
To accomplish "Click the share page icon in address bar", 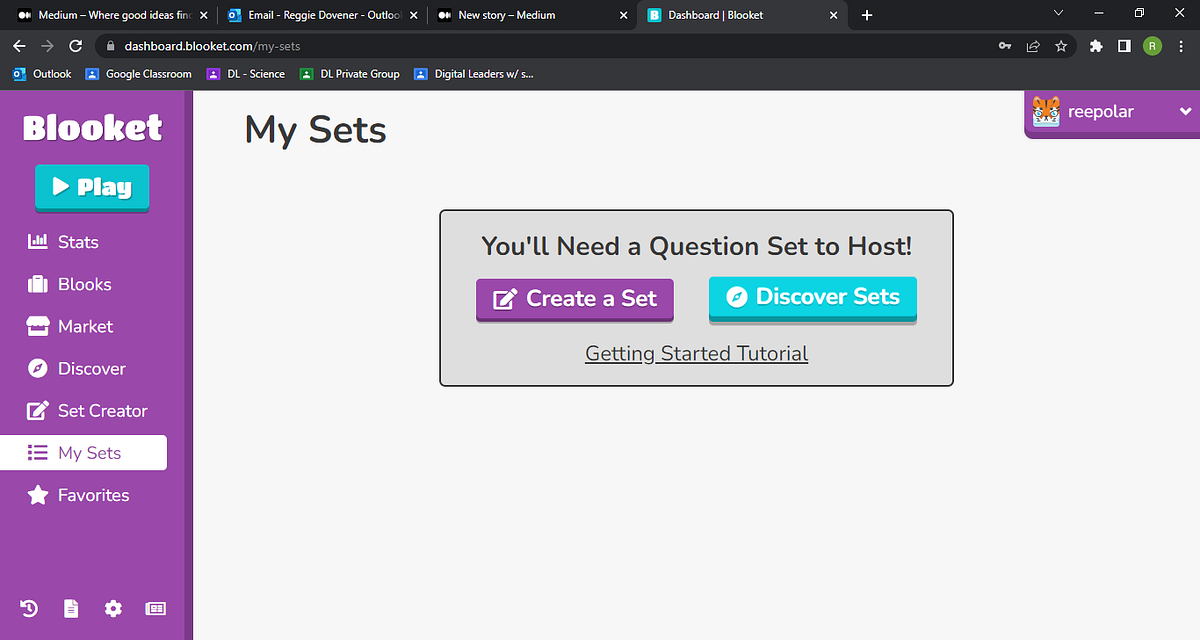I will tap(1033, 46).
